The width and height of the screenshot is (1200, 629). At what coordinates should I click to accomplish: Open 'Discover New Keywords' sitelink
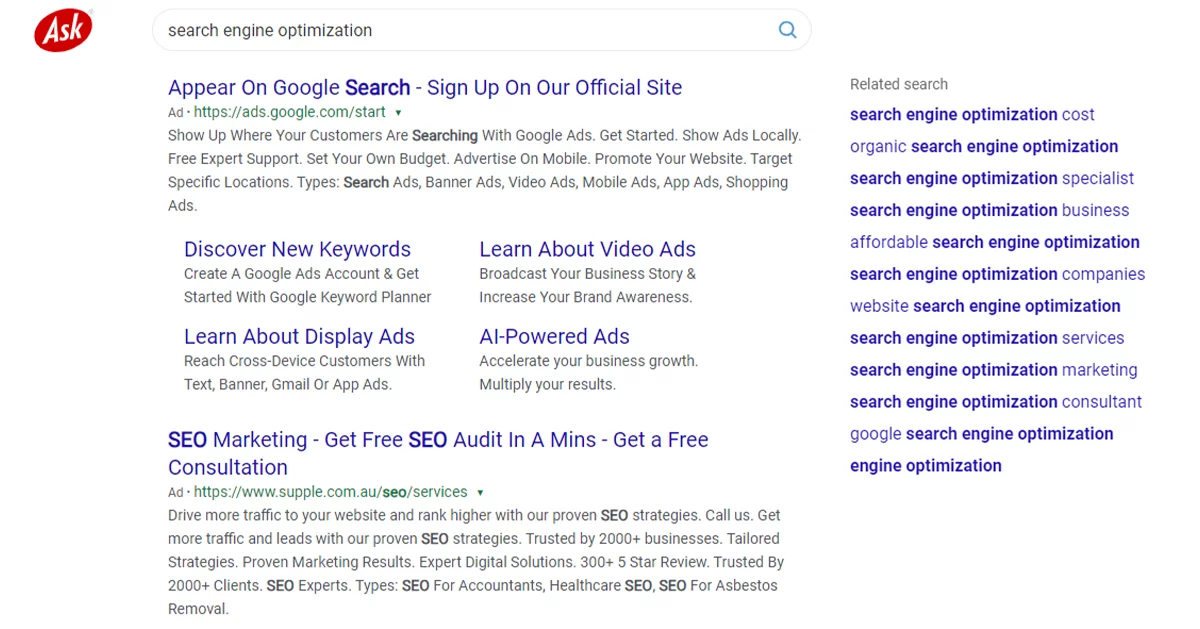297,249
